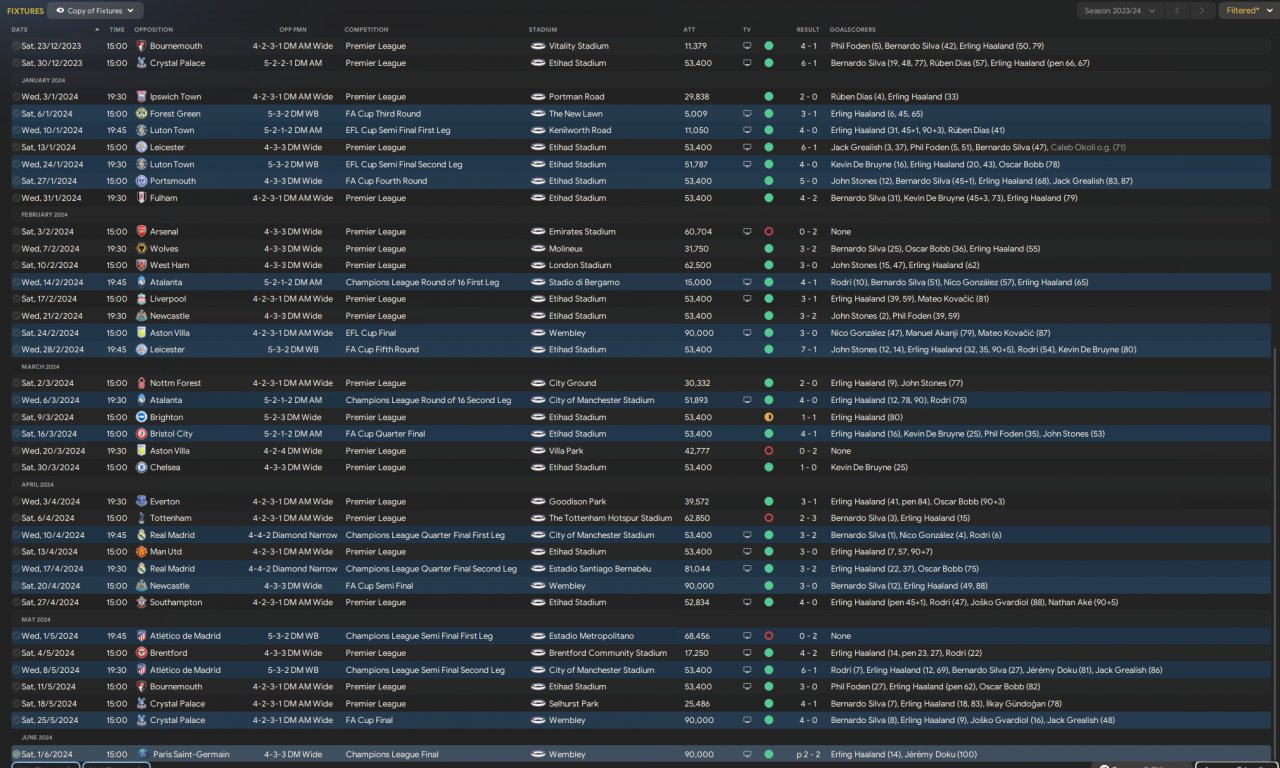Sort fixtures by the COMPETITION column header

point(366,30)
